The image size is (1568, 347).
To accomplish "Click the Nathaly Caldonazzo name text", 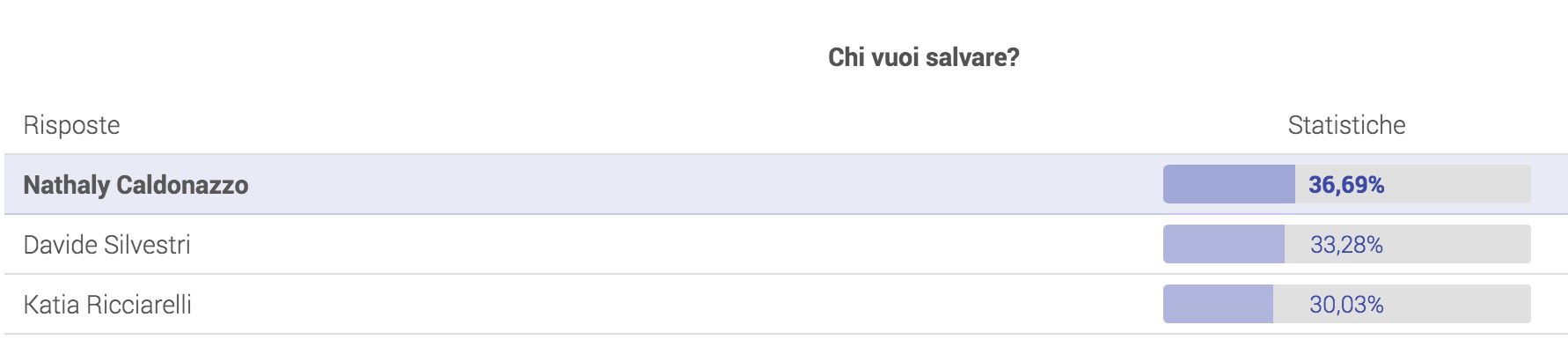I will point(136,185).
